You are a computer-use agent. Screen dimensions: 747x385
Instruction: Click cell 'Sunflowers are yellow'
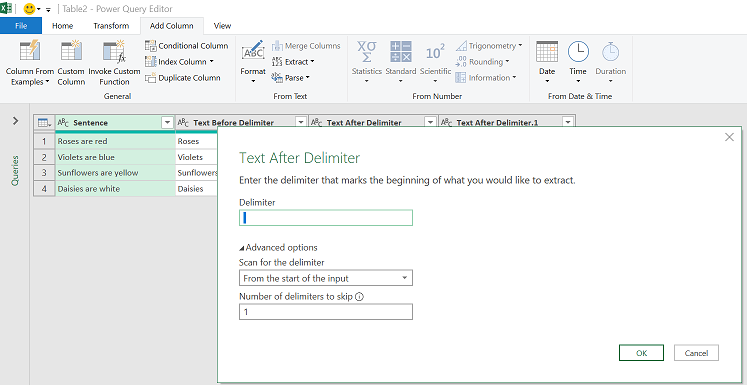(115, 173)
